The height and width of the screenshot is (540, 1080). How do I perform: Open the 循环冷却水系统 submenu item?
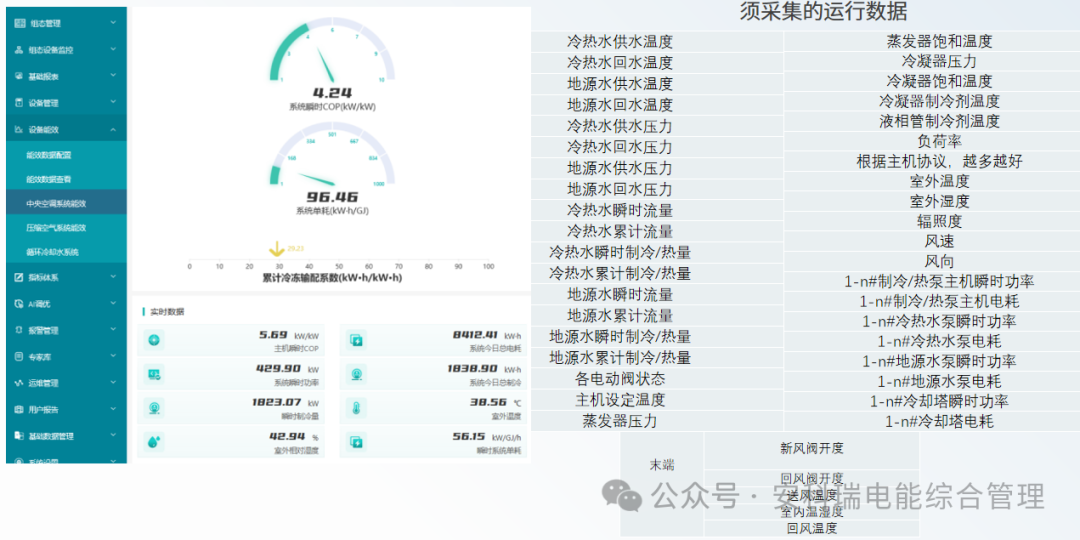click(66, 252)
